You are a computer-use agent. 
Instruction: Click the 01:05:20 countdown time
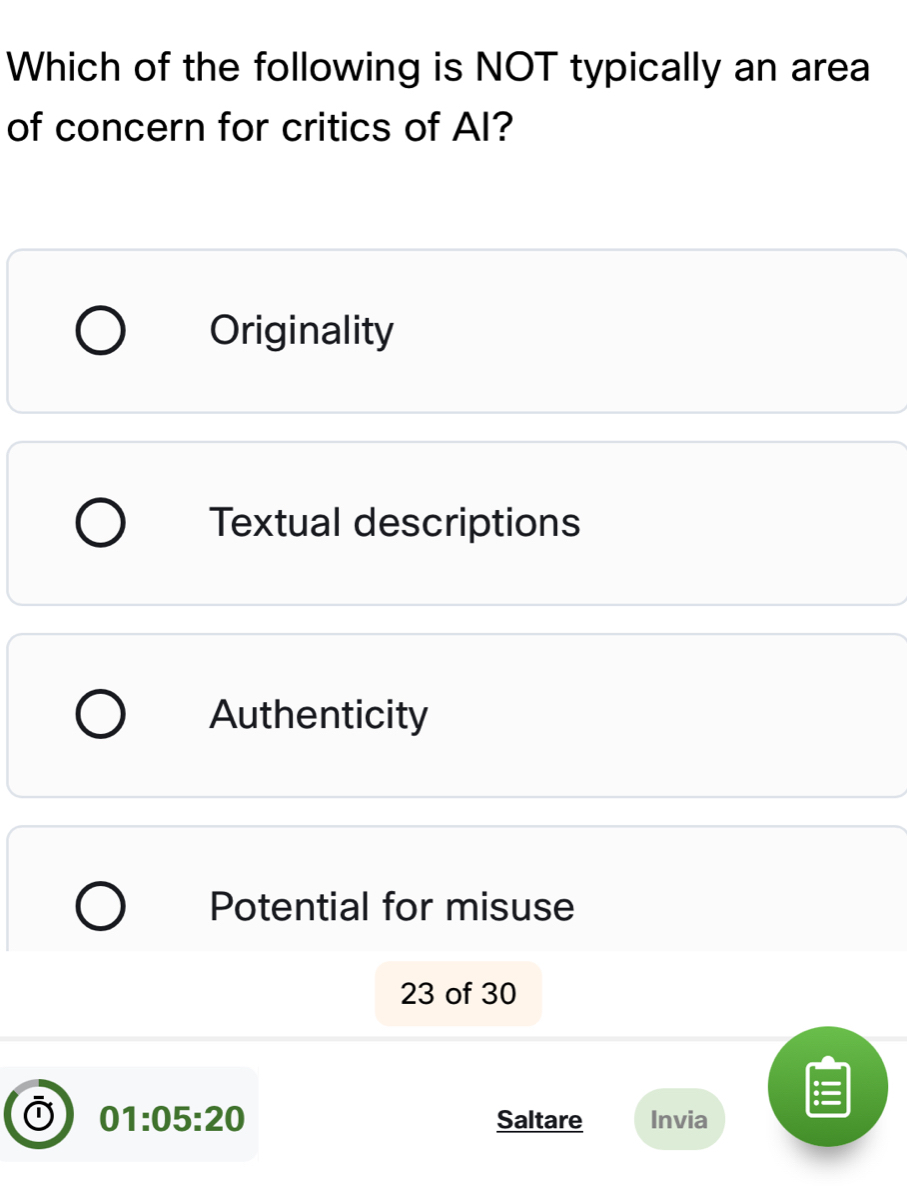[x=172, y=1118]
